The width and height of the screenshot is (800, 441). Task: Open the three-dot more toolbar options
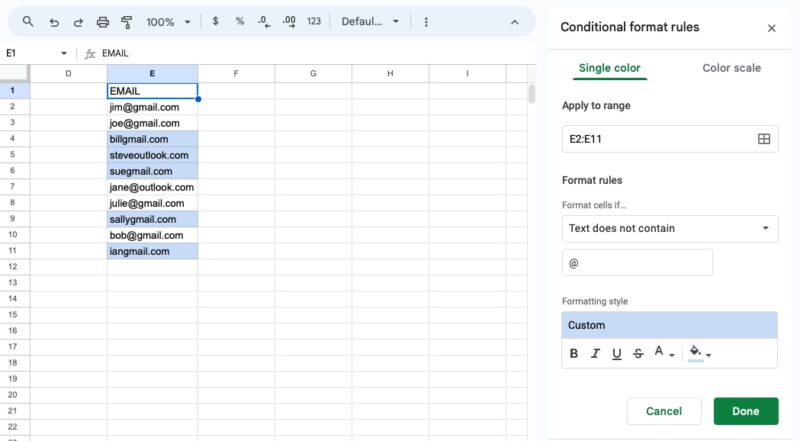point(426,22)
